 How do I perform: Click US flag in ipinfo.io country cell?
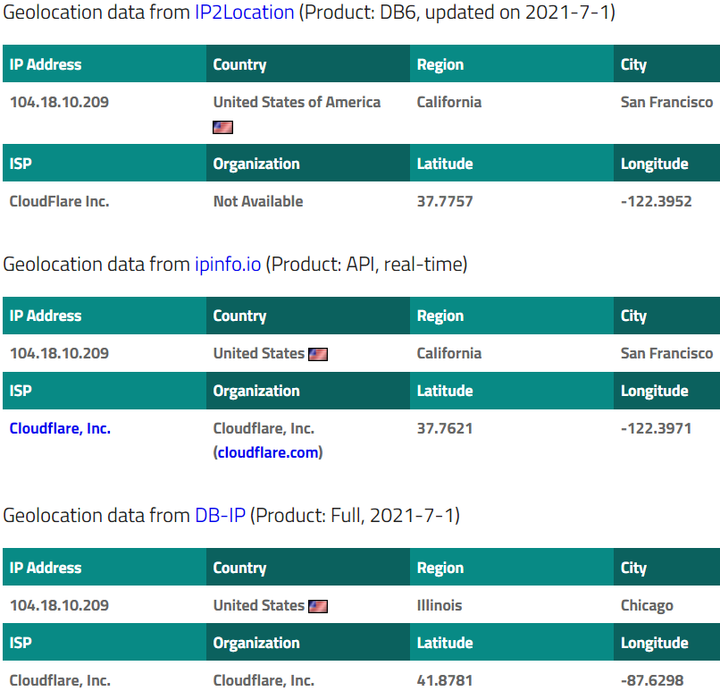[318, 354]
